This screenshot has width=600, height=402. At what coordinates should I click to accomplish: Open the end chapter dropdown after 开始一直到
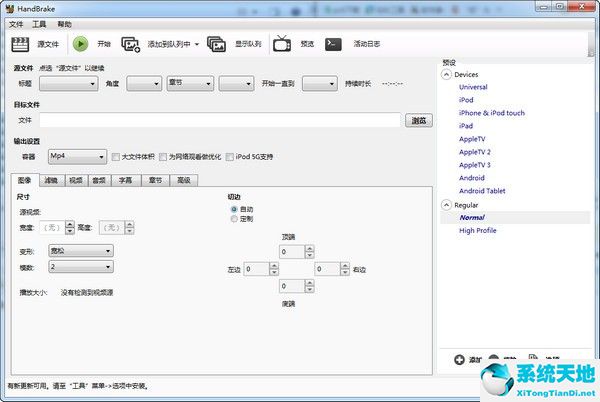click(x=320, y=84)
